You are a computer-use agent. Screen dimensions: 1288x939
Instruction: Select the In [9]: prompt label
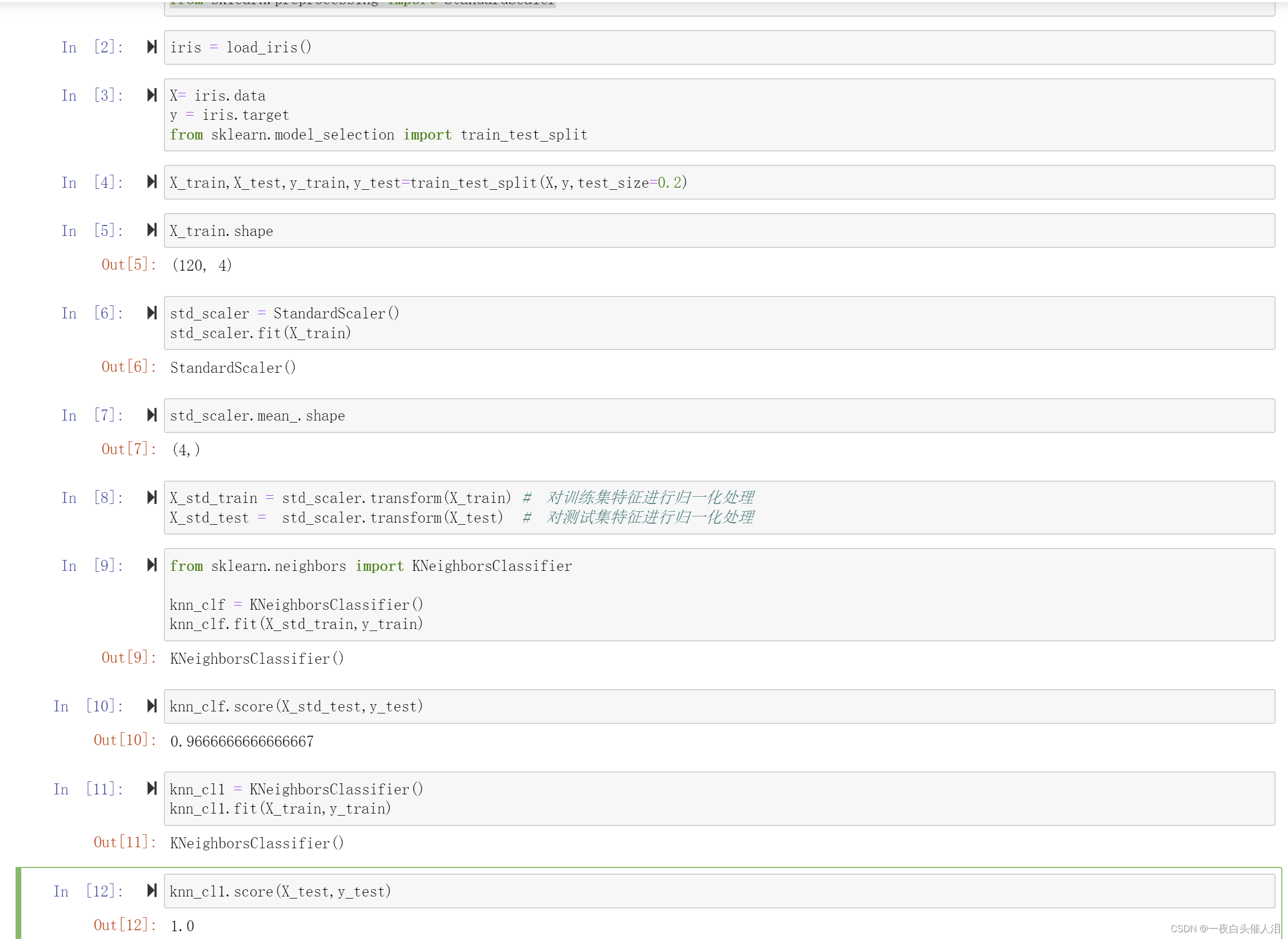point(92,566)
